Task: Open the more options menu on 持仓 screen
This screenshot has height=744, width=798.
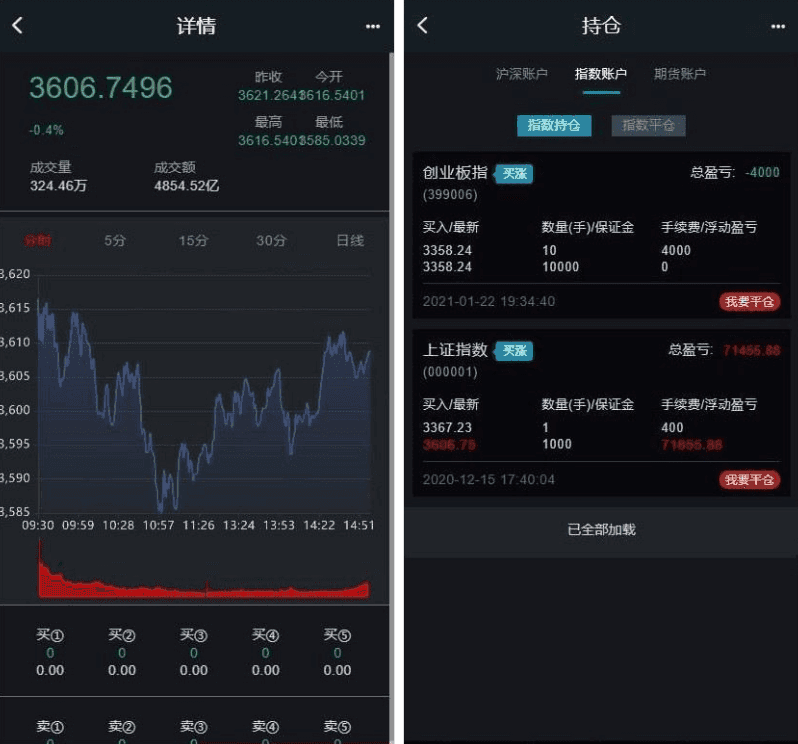Action: (x=778, y=27)
